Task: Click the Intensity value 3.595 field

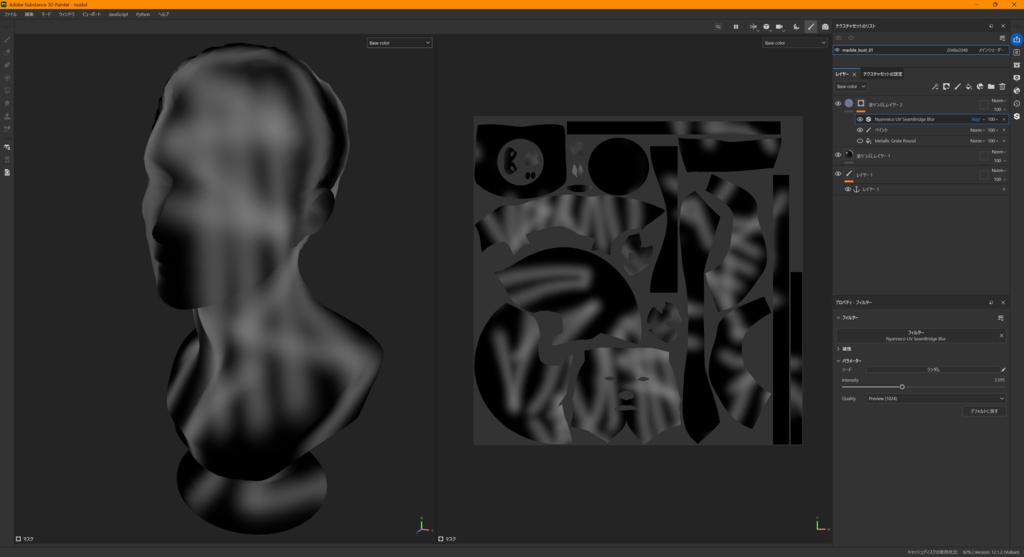Action: click(x=999, y=380)
